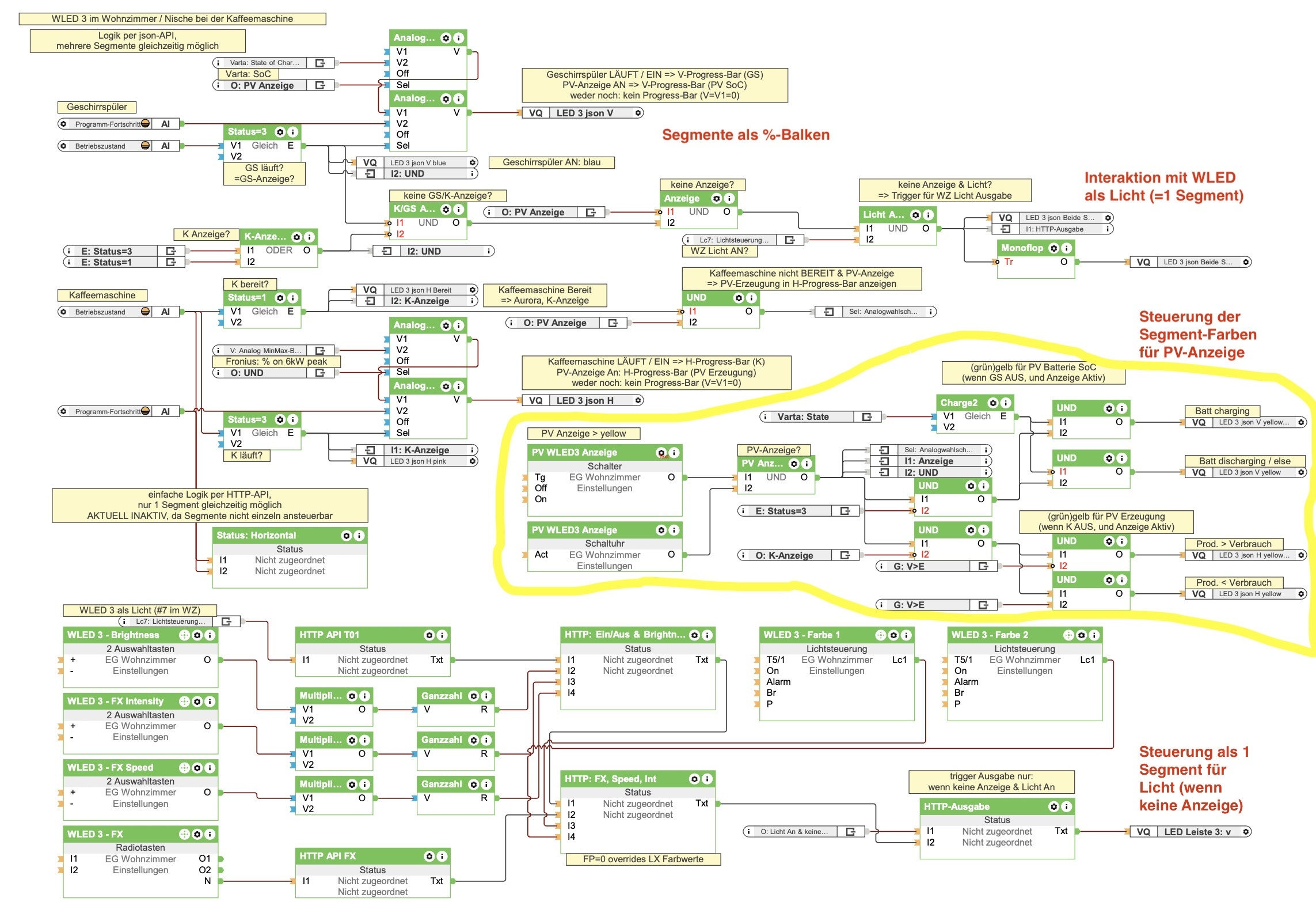The height and width of the screenshot is (902, 1316).
Task: Click the 'FP=0 overrides LX Farbwerte' note
Action: pyautogui.click(x=643, y=859)
